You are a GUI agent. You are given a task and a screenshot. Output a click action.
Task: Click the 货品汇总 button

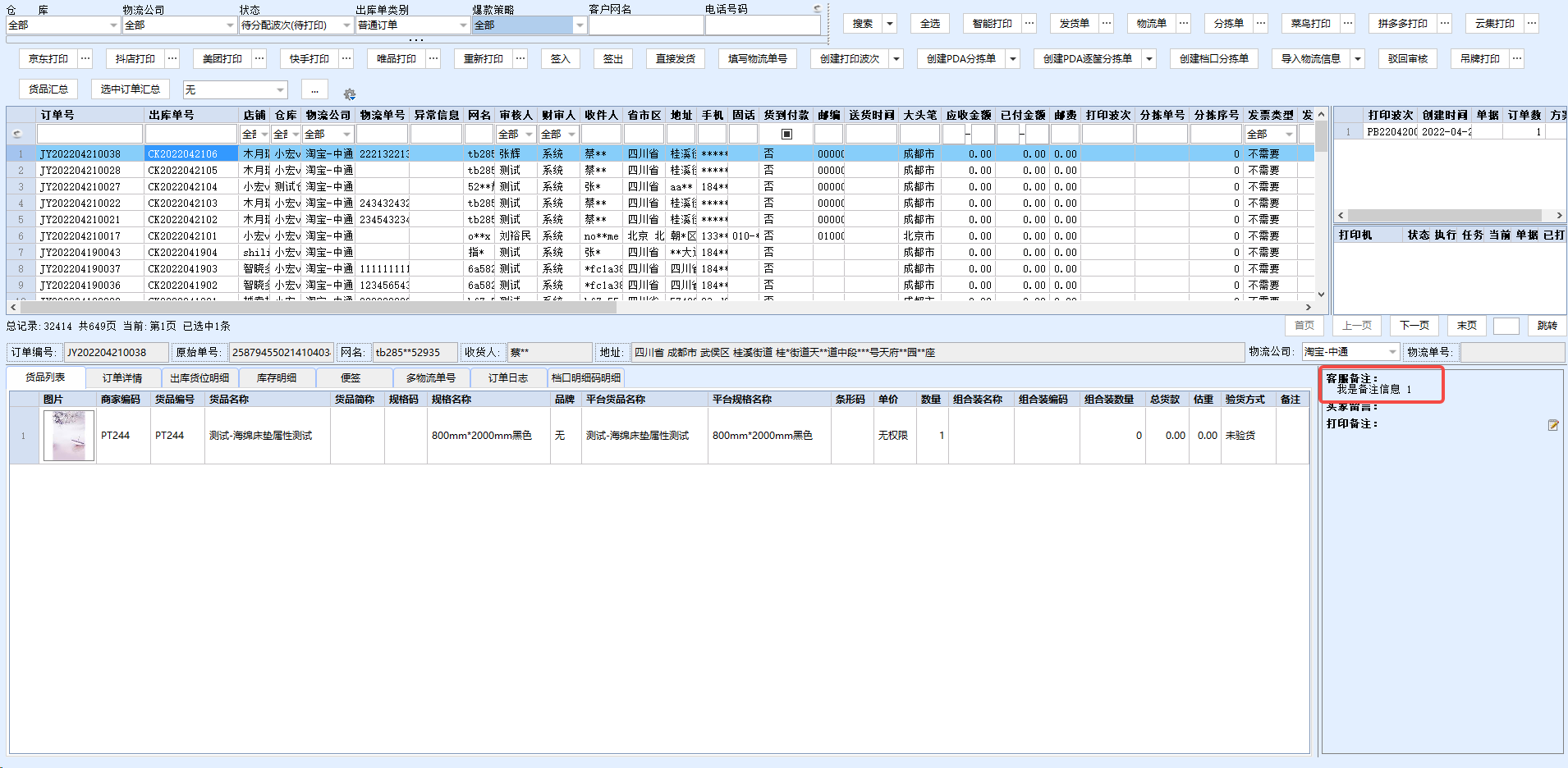point(48,89)
